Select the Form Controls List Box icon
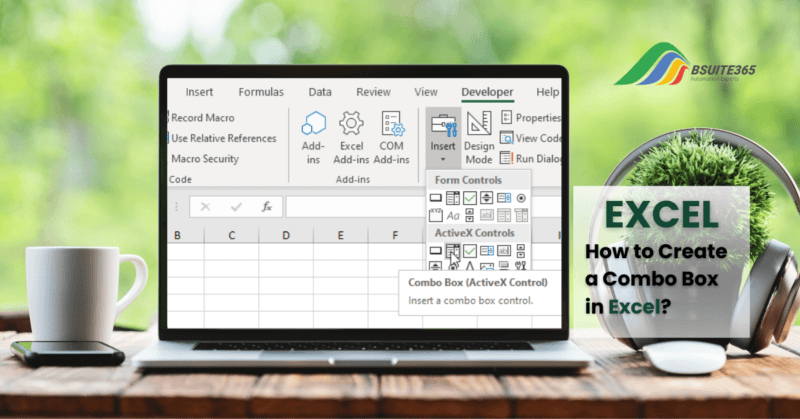The height and width of the screenshot is (419, 800). coord(504,198)
